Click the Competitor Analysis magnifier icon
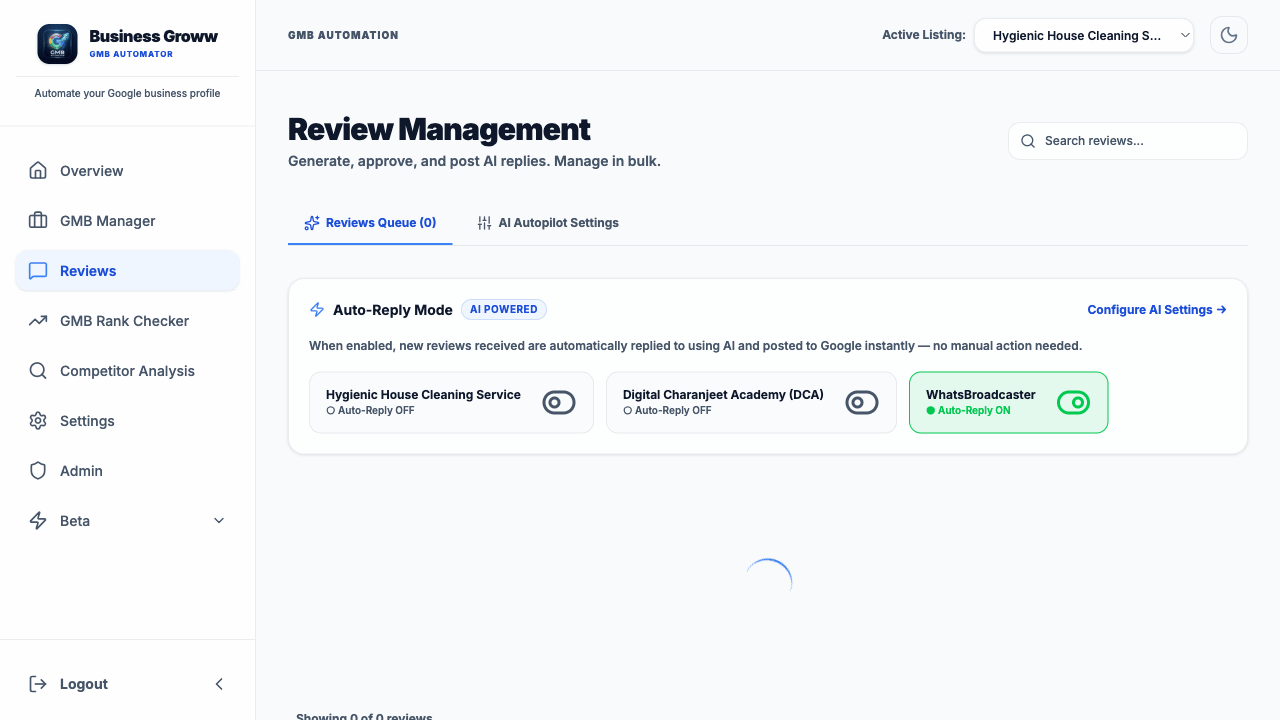 pyautogui.click(x=38, y=371)
